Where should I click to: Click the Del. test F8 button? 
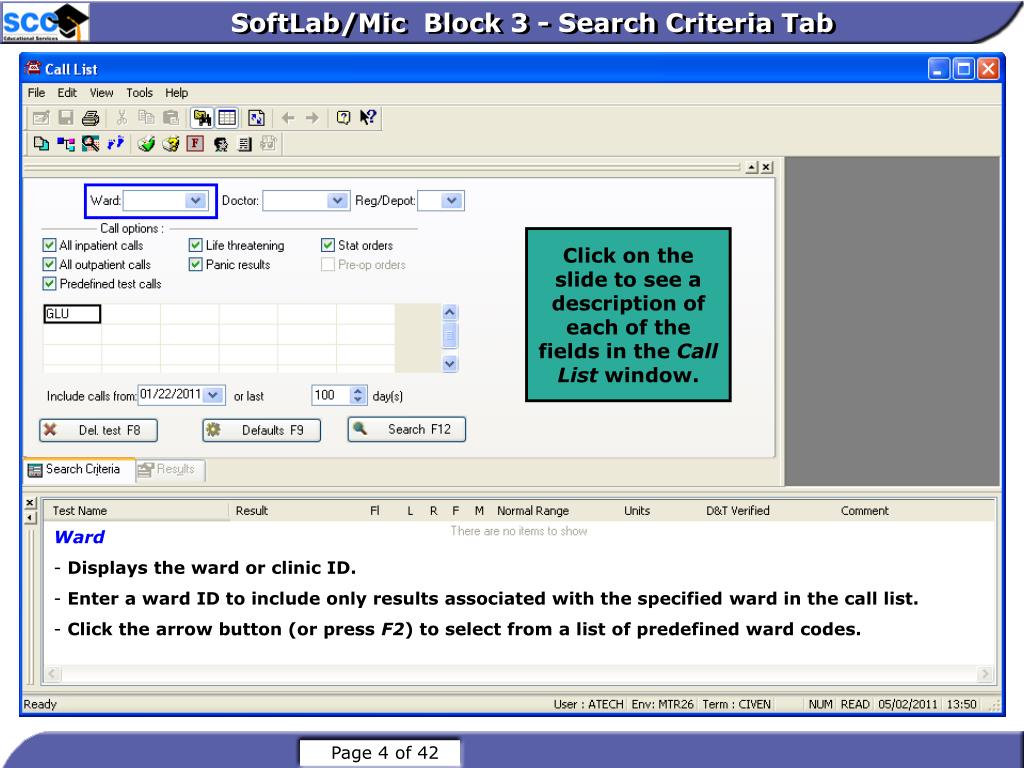point(99,430)
